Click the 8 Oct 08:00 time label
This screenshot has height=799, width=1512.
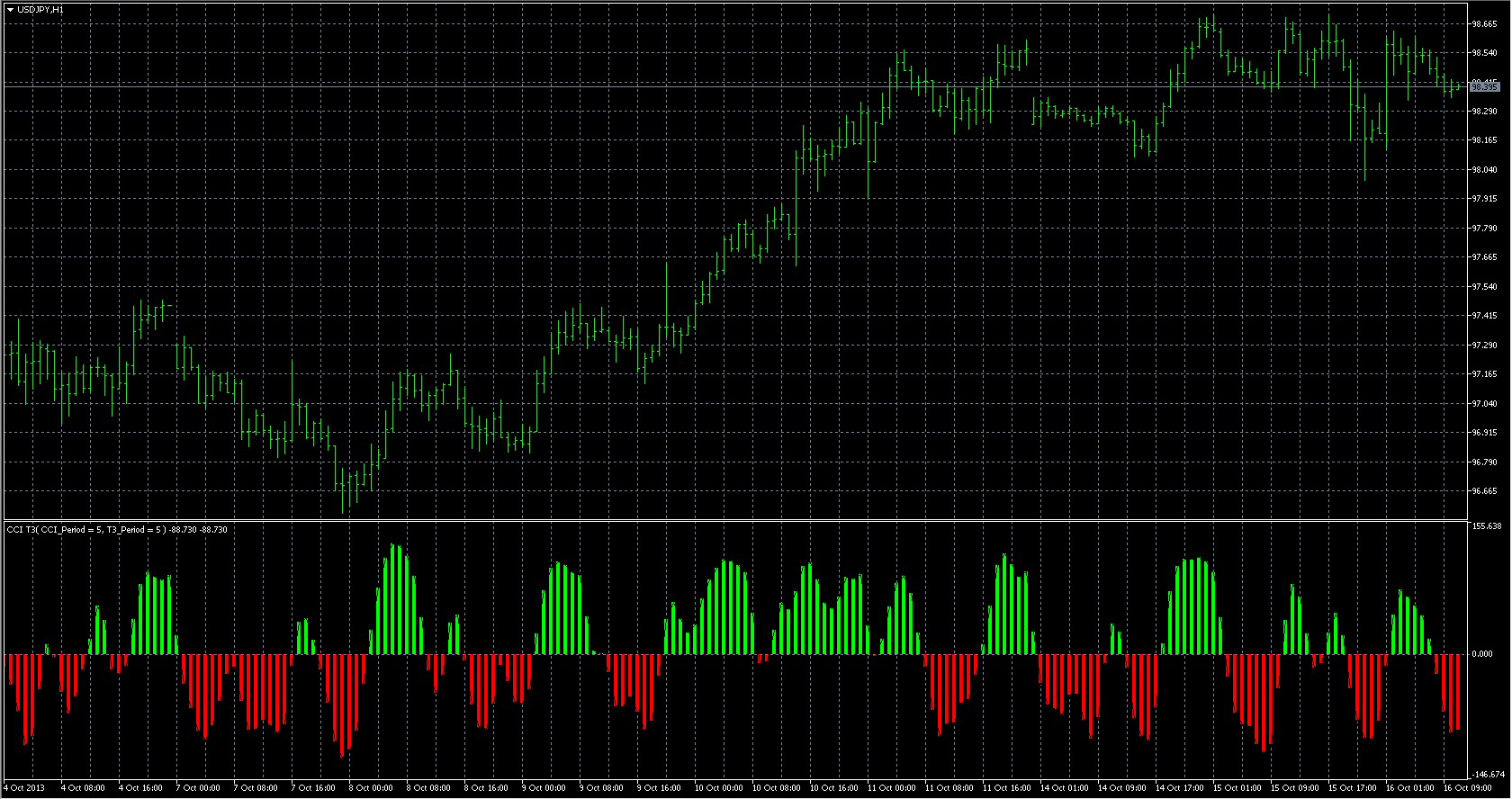428,788
